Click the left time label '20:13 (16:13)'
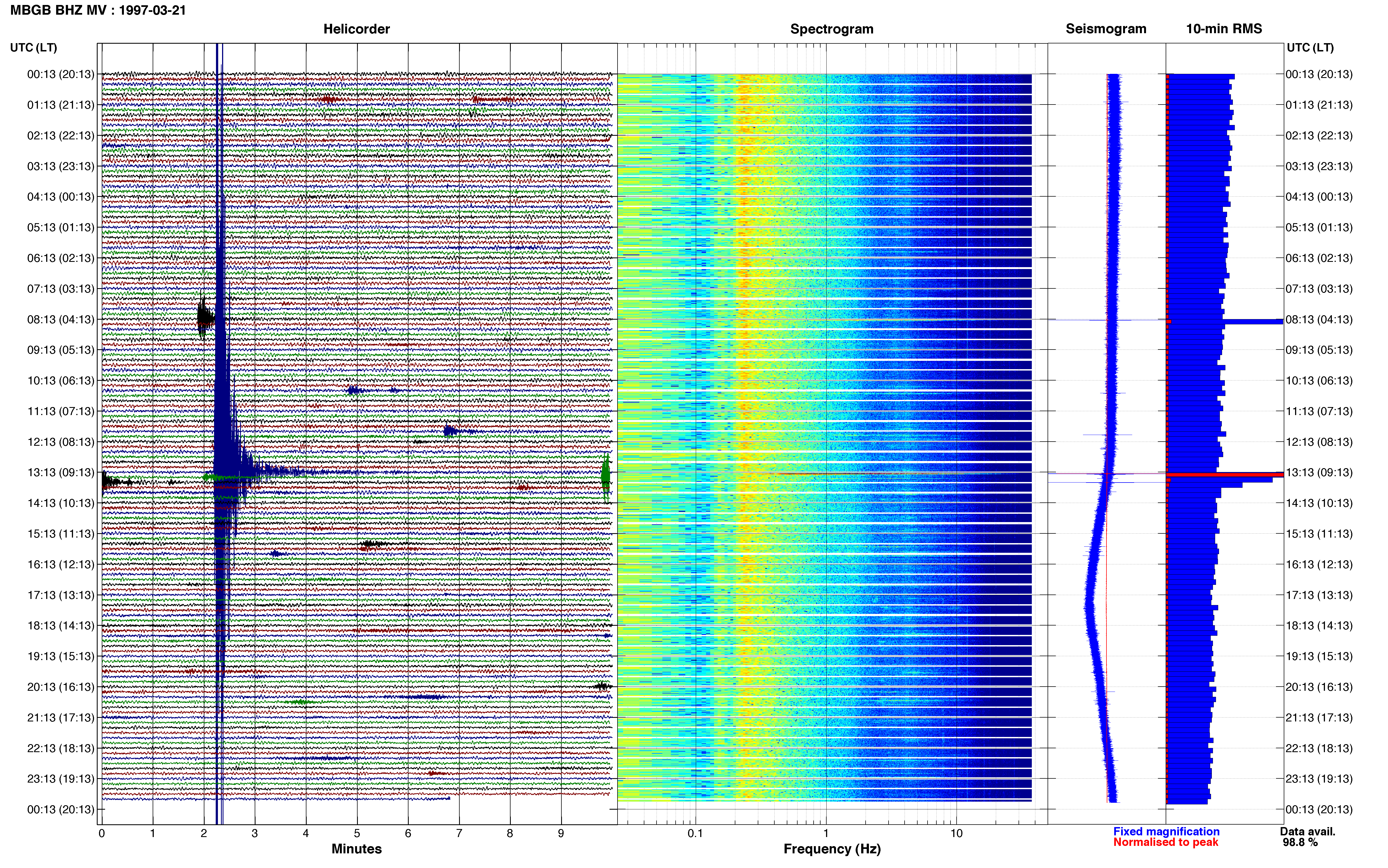The height and width of the screenshot is (868, 1388). tap(60, 687)
